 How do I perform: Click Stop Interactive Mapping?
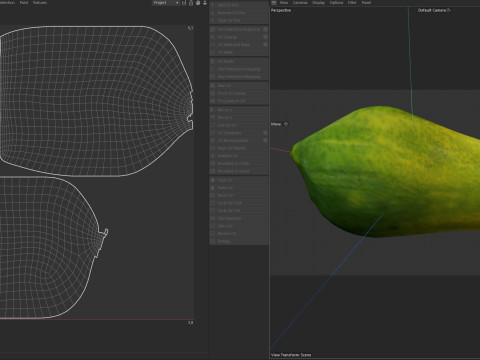click(x=239, y=77)
